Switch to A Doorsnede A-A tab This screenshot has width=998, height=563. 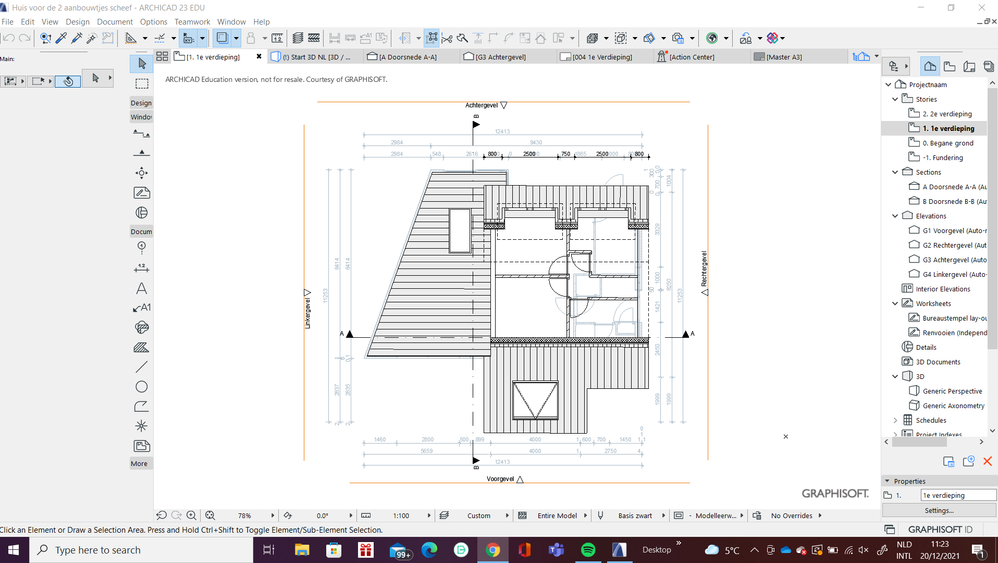[x=410, y=57]
